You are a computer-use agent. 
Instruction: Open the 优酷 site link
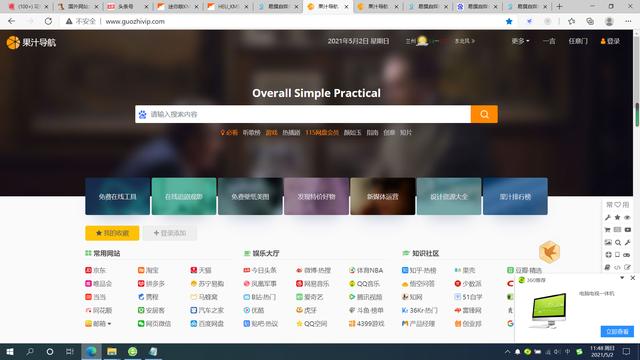(254, 310)
